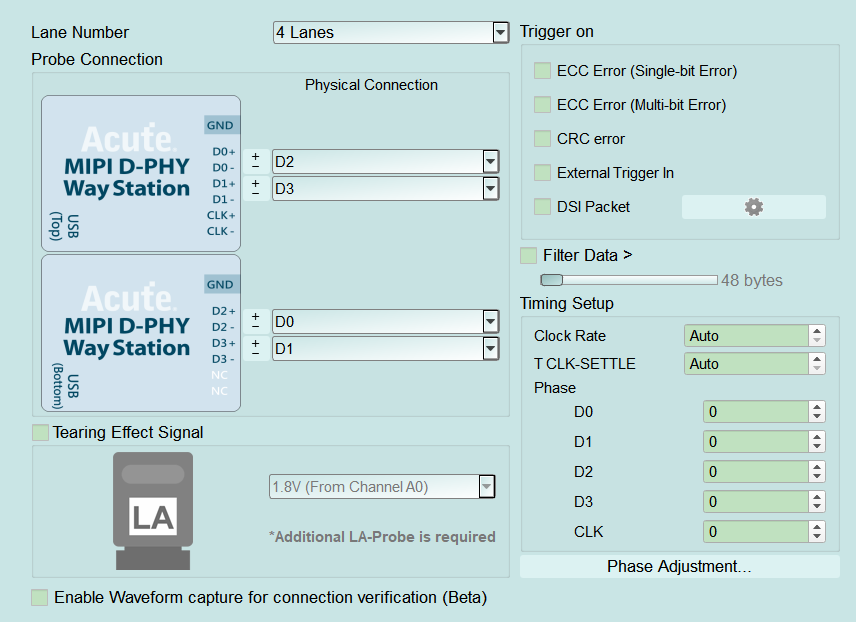
Task: Click the Phase Adjustment button
Action: [680, 566]
